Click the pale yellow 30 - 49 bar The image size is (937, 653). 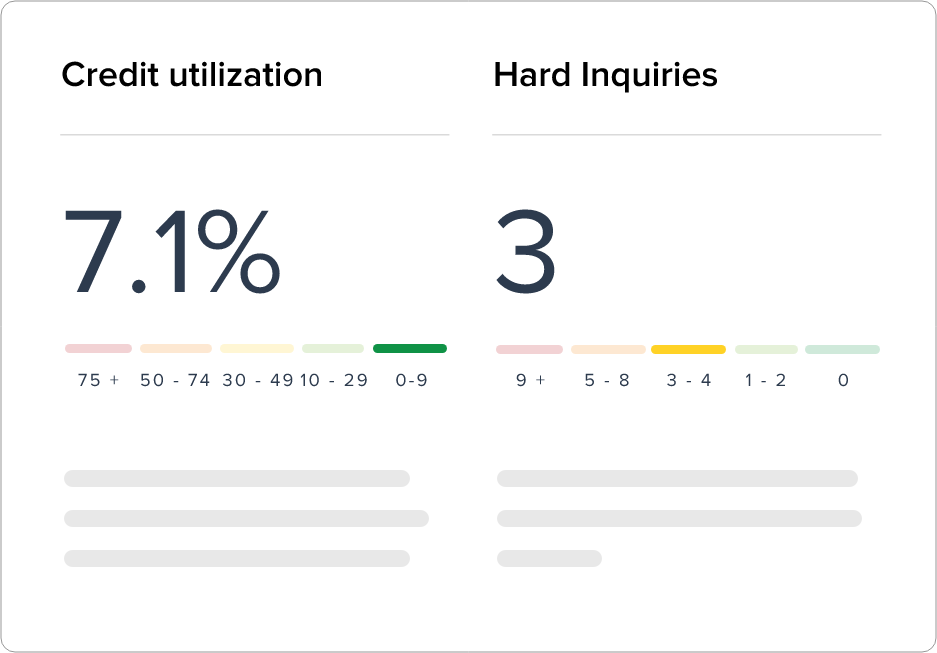pos(257,348)
